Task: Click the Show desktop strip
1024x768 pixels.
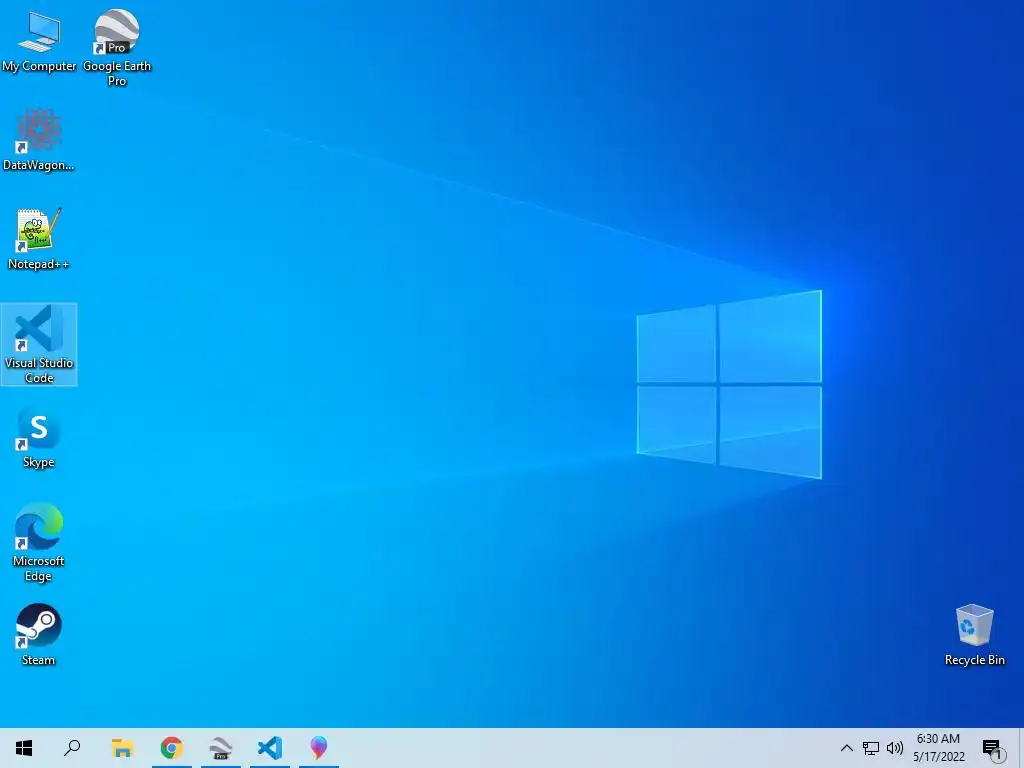Action: pyautogui.click(x=1021, y=748)
